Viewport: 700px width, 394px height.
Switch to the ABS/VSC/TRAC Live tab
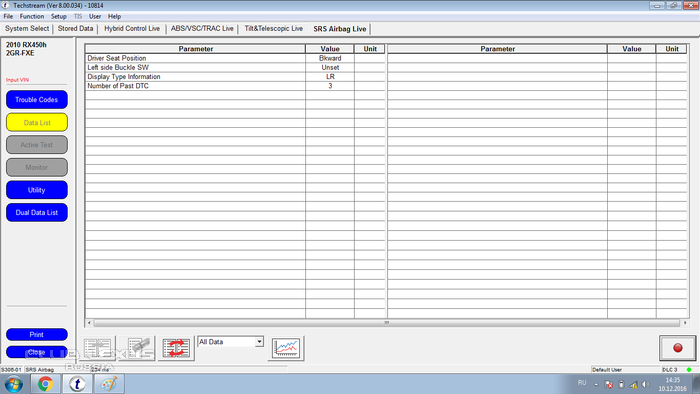click(x=202, y=29)
